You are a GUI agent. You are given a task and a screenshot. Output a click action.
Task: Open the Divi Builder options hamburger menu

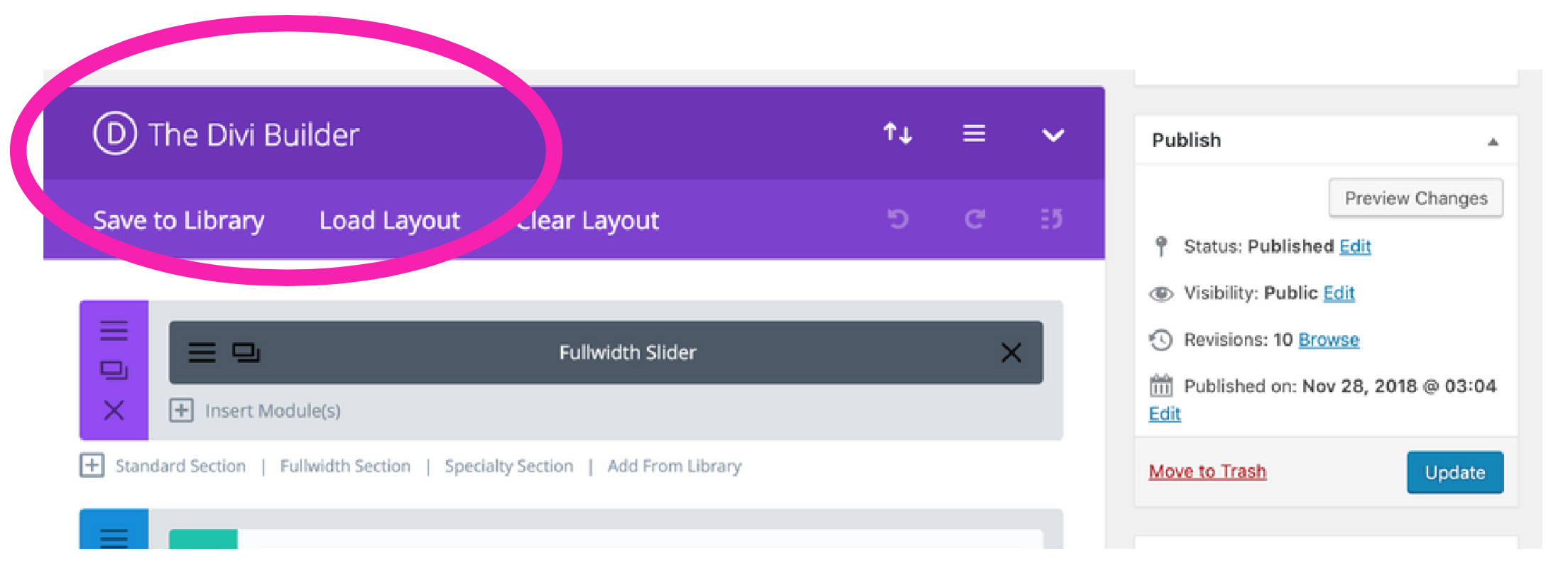point(973,134)
